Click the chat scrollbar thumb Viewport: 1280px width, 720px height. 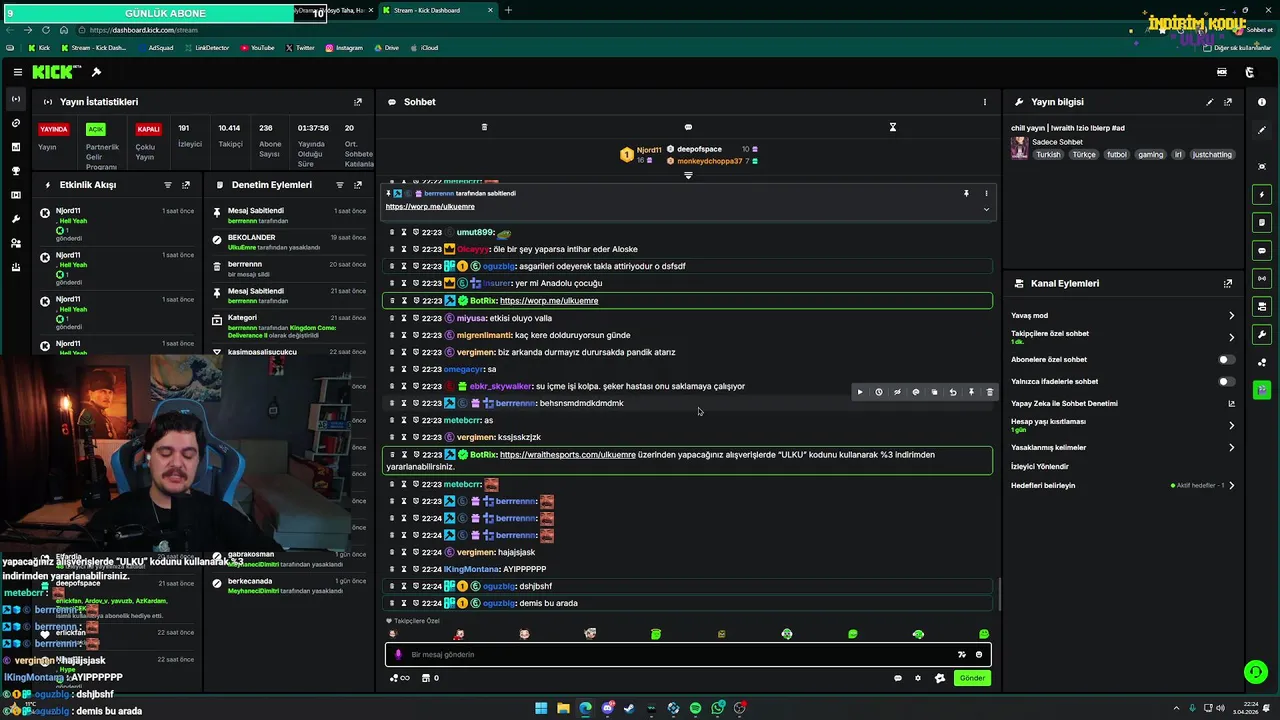[998, 595]
